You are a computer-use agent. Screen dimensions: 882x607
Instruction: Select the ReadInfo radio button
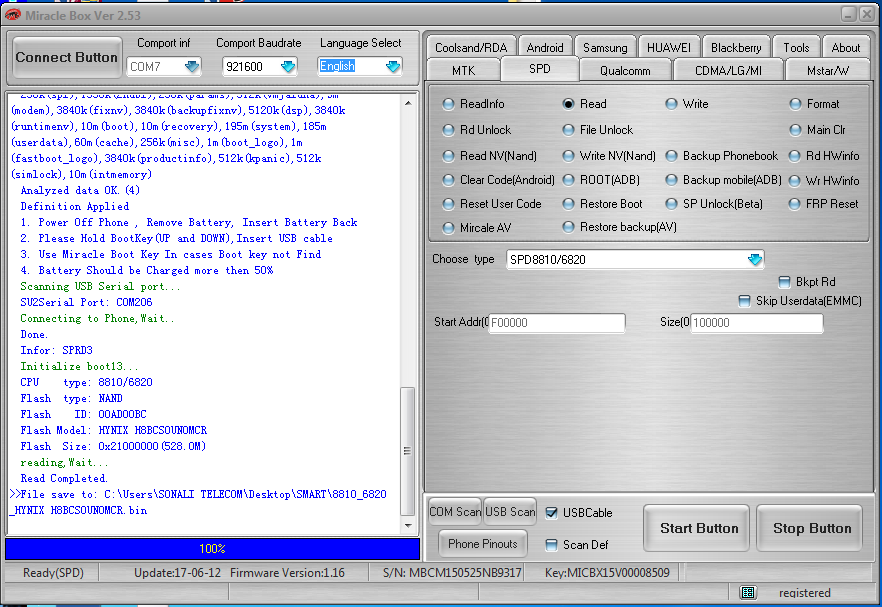click(x=449, y=103)
